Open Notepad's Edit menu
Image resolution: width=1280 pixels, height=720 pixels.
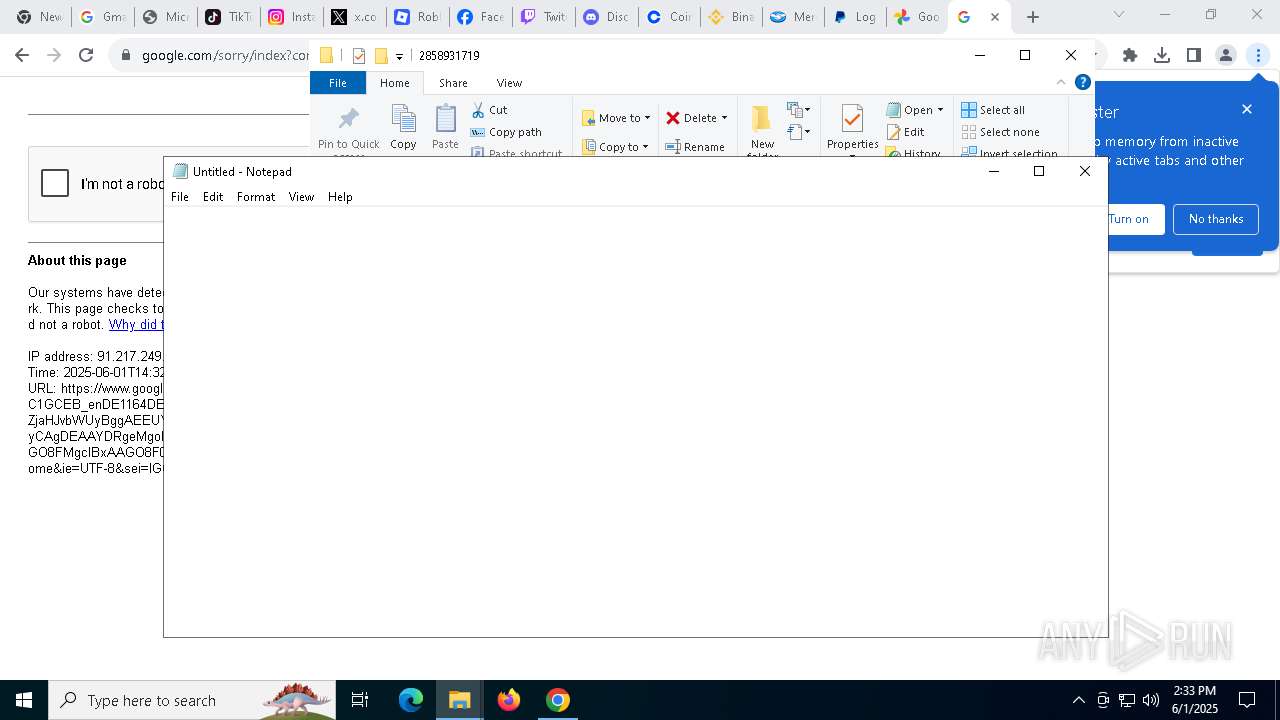tap(213, 197)
